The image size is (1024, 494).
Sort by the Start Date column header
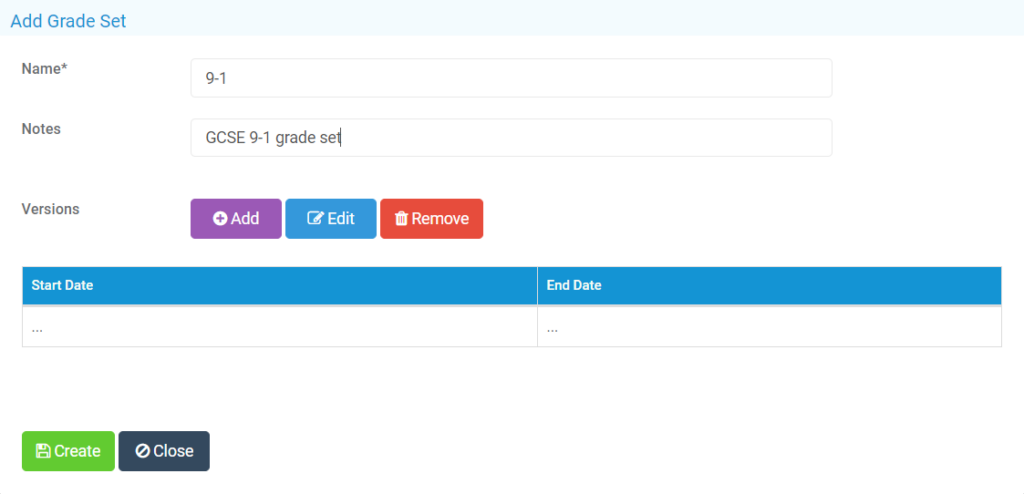point(62,286)
